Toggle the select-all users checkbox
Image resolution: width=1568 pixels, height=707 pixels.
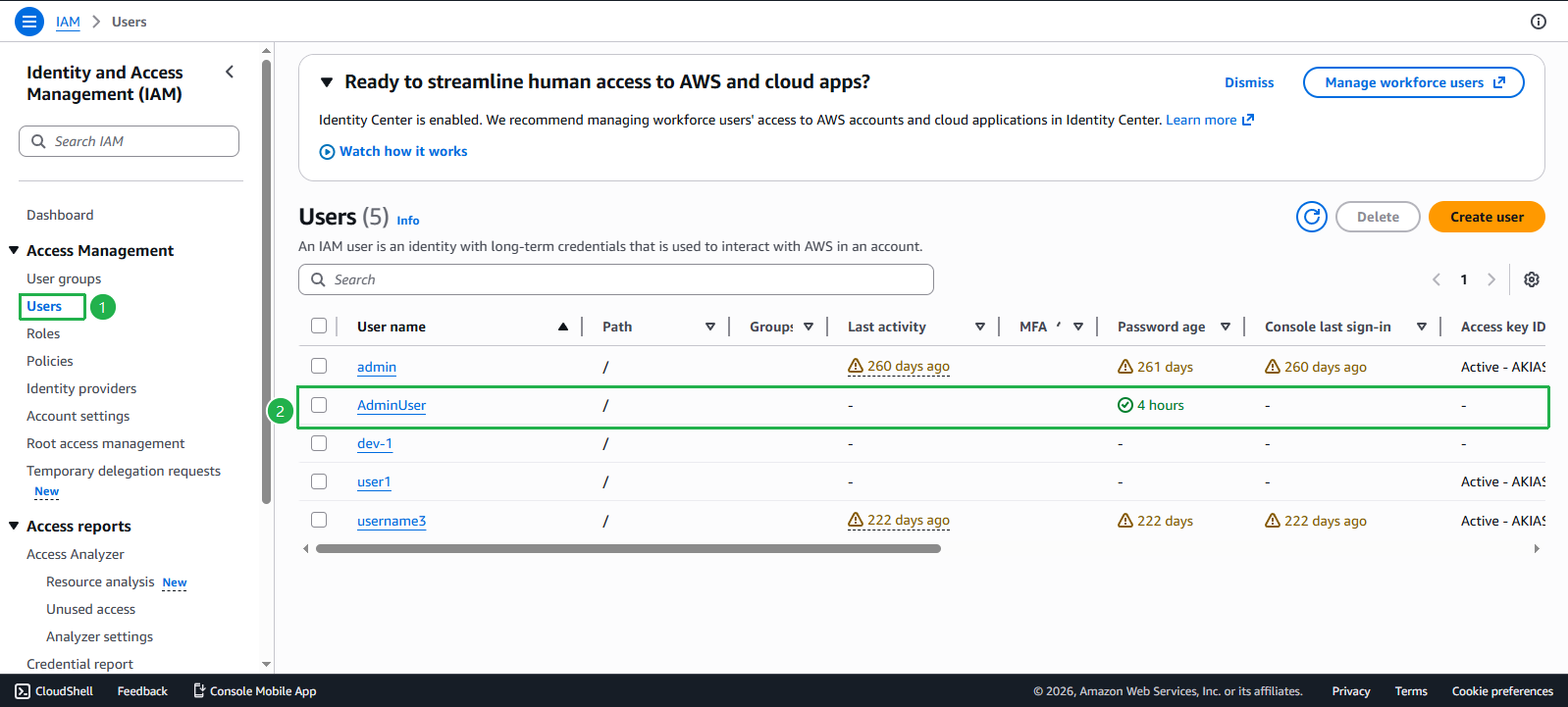coord(319,326)
